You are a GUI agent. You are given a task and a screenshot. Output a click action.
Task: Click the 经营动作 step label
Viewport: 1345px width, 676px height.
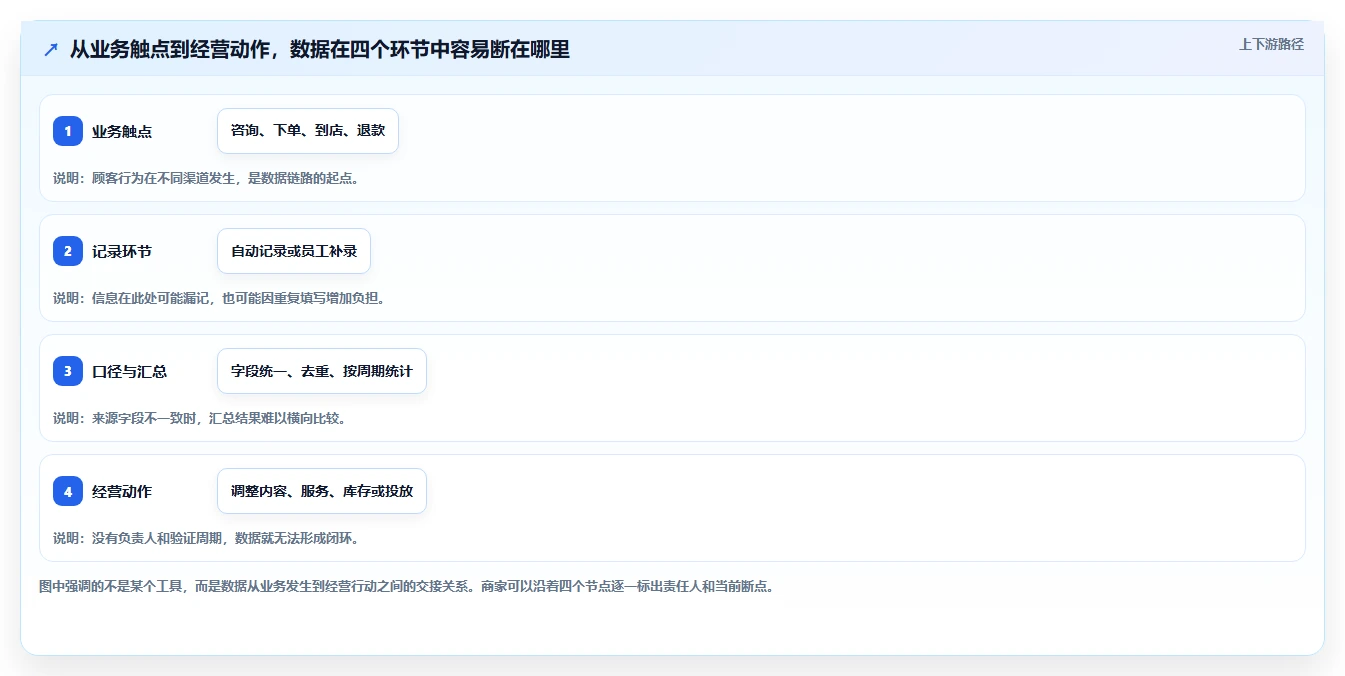point(122,491)
